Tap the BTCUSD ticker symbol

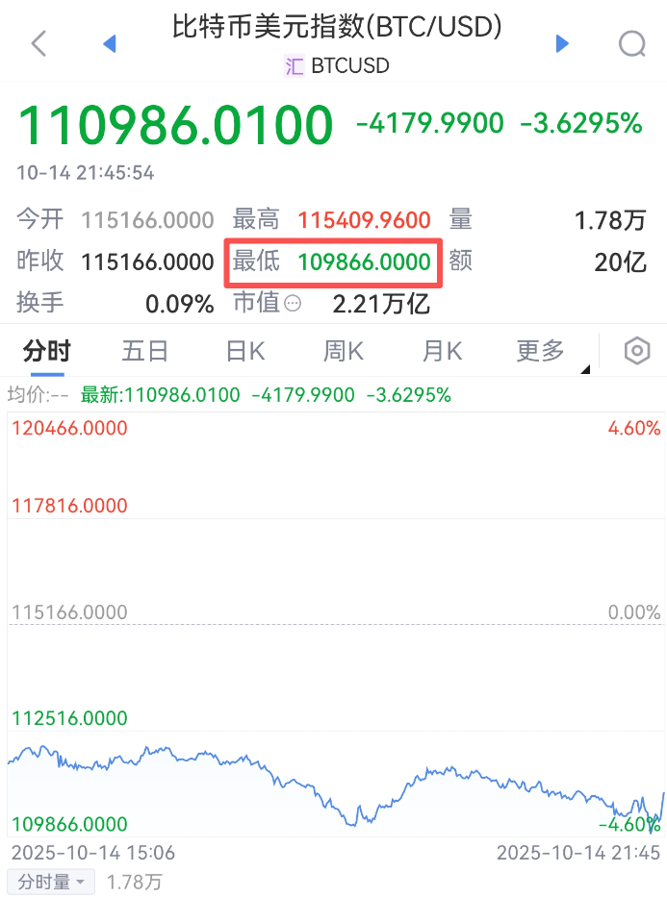pos(350,66)
